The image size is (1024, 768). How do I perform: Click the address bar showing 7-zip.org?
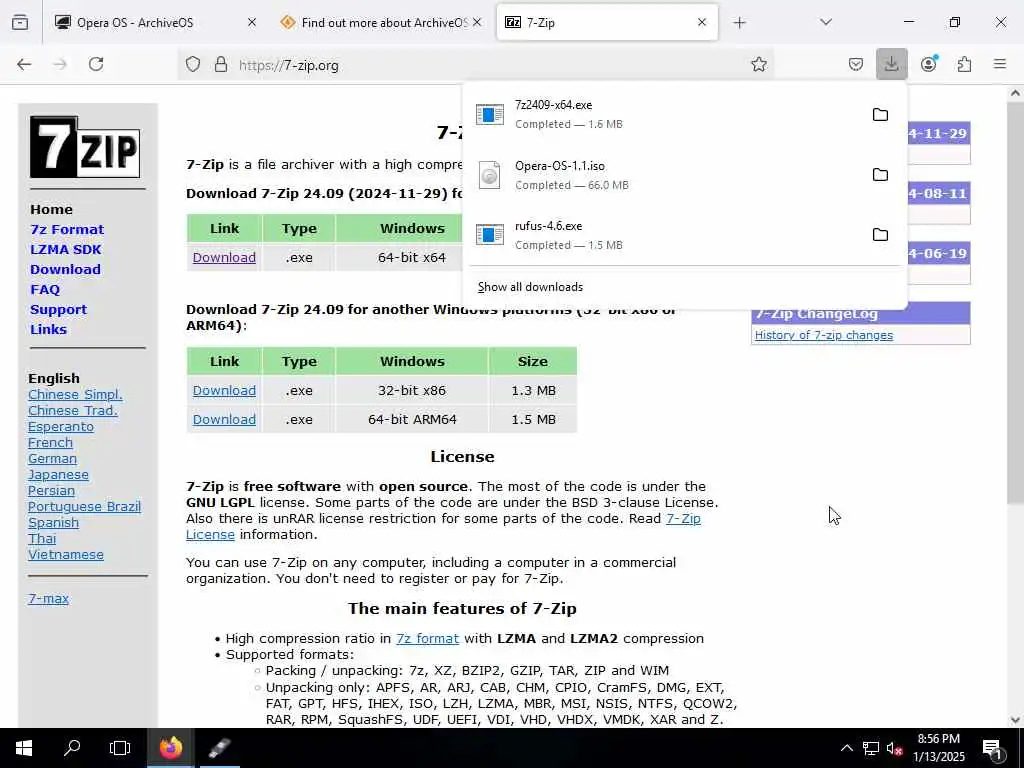pyautogui.click(x=477, y=65)
